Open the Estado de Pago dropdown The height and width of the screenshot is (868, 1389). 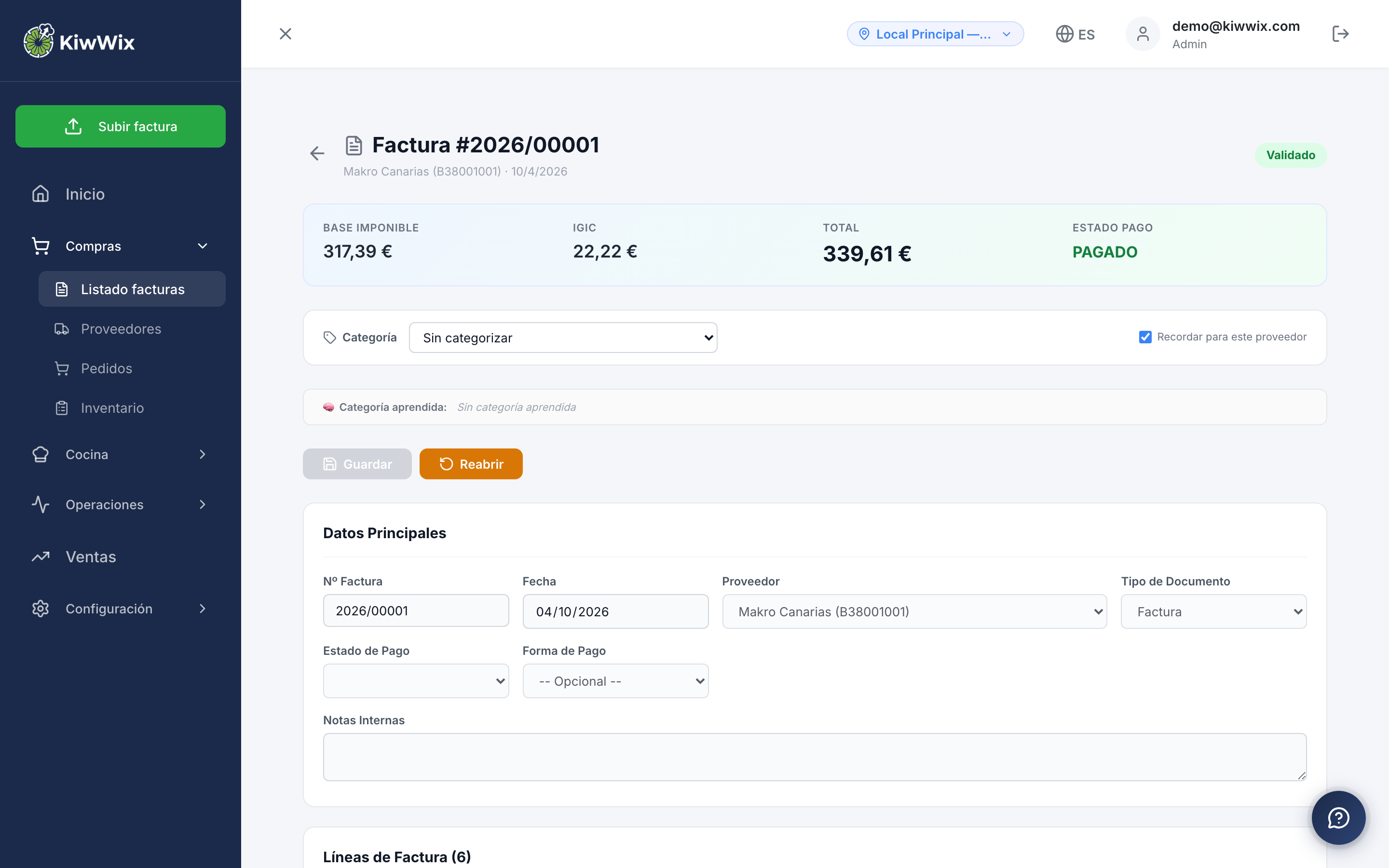(416, 681)
